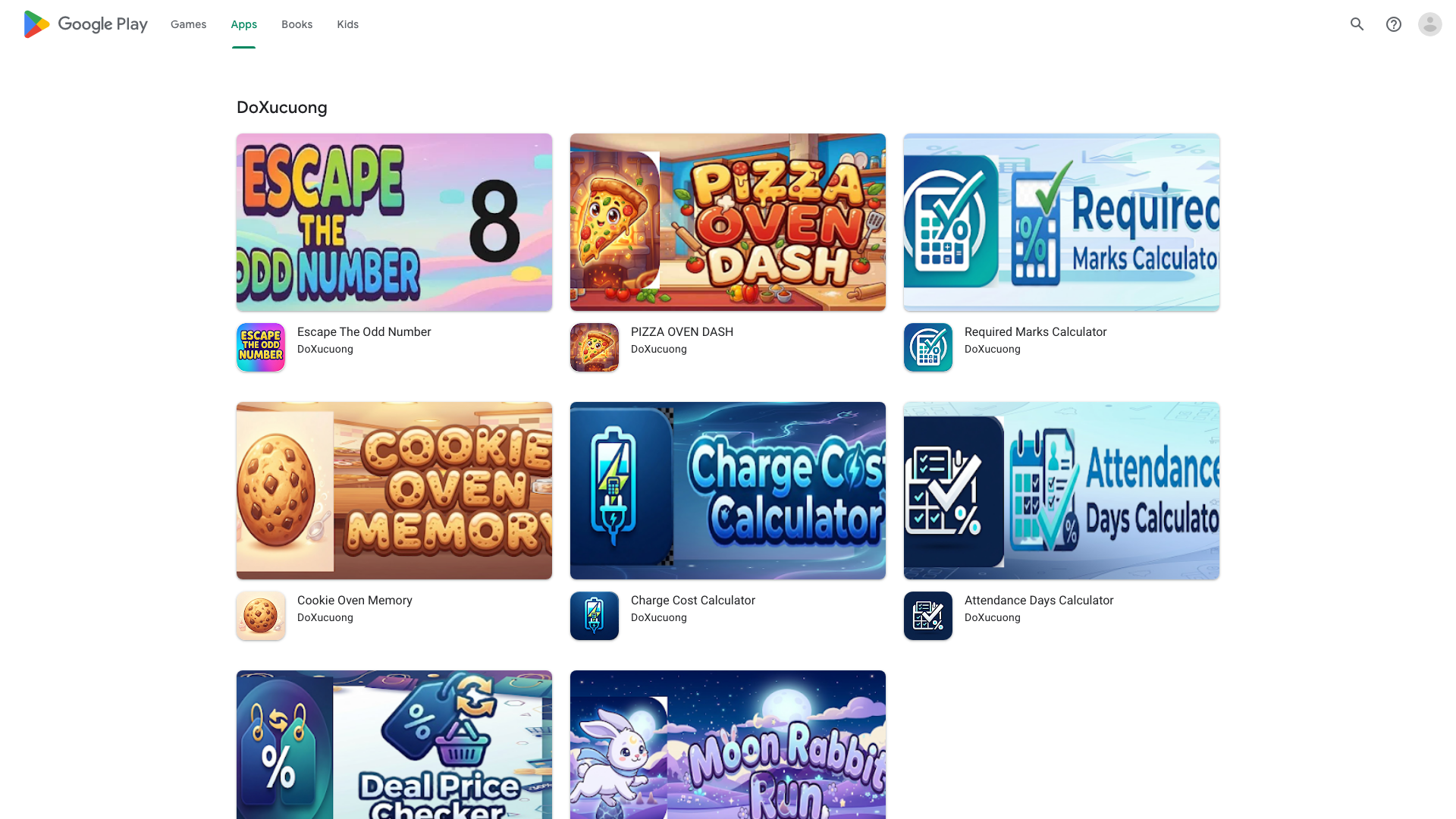Open the Required Marks Calculator app icon
Screen dimensions: 1456x819
point(928,347)
